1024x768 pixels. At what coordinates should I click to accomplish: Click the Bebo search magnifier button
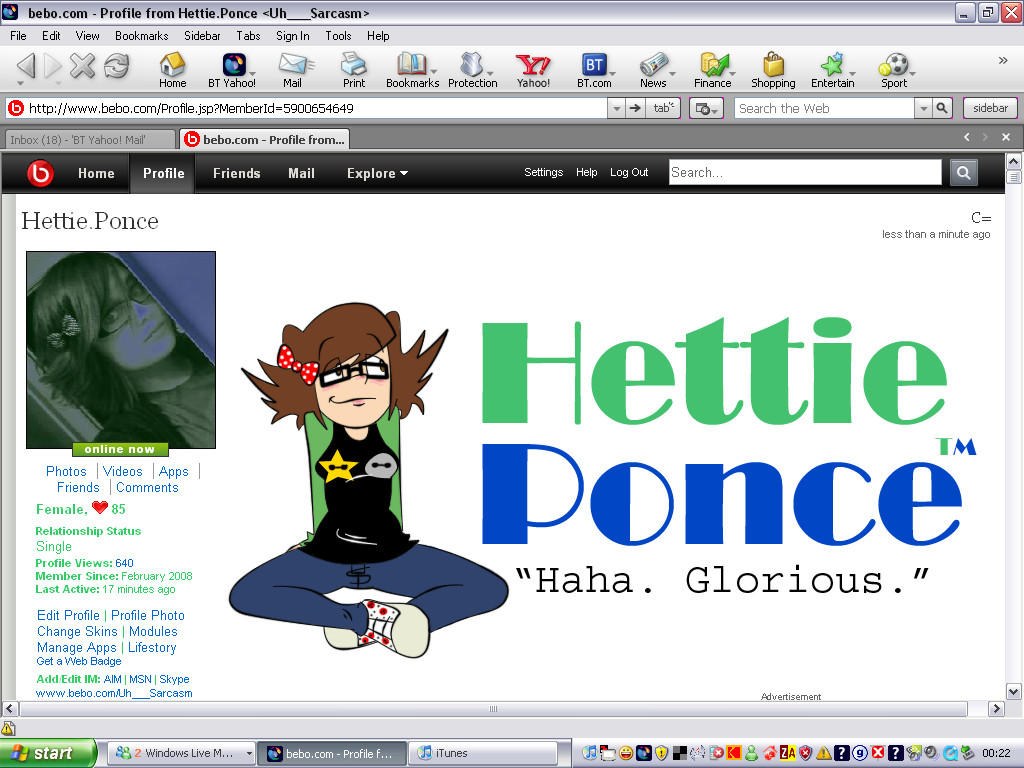tap(963, 172)
